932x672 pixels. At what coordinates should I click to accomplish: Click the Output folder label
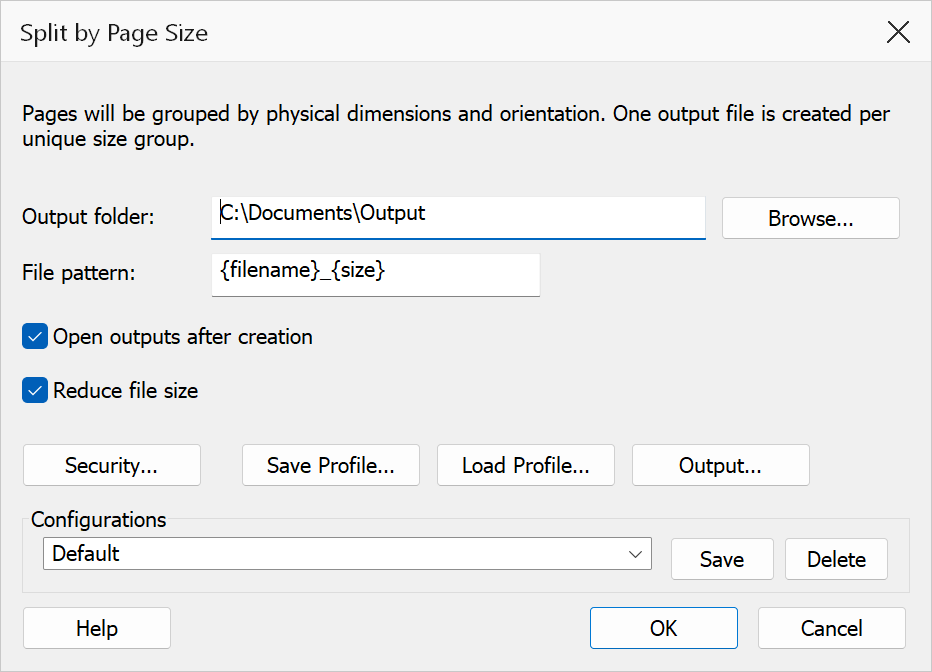[x=88, y=217]
